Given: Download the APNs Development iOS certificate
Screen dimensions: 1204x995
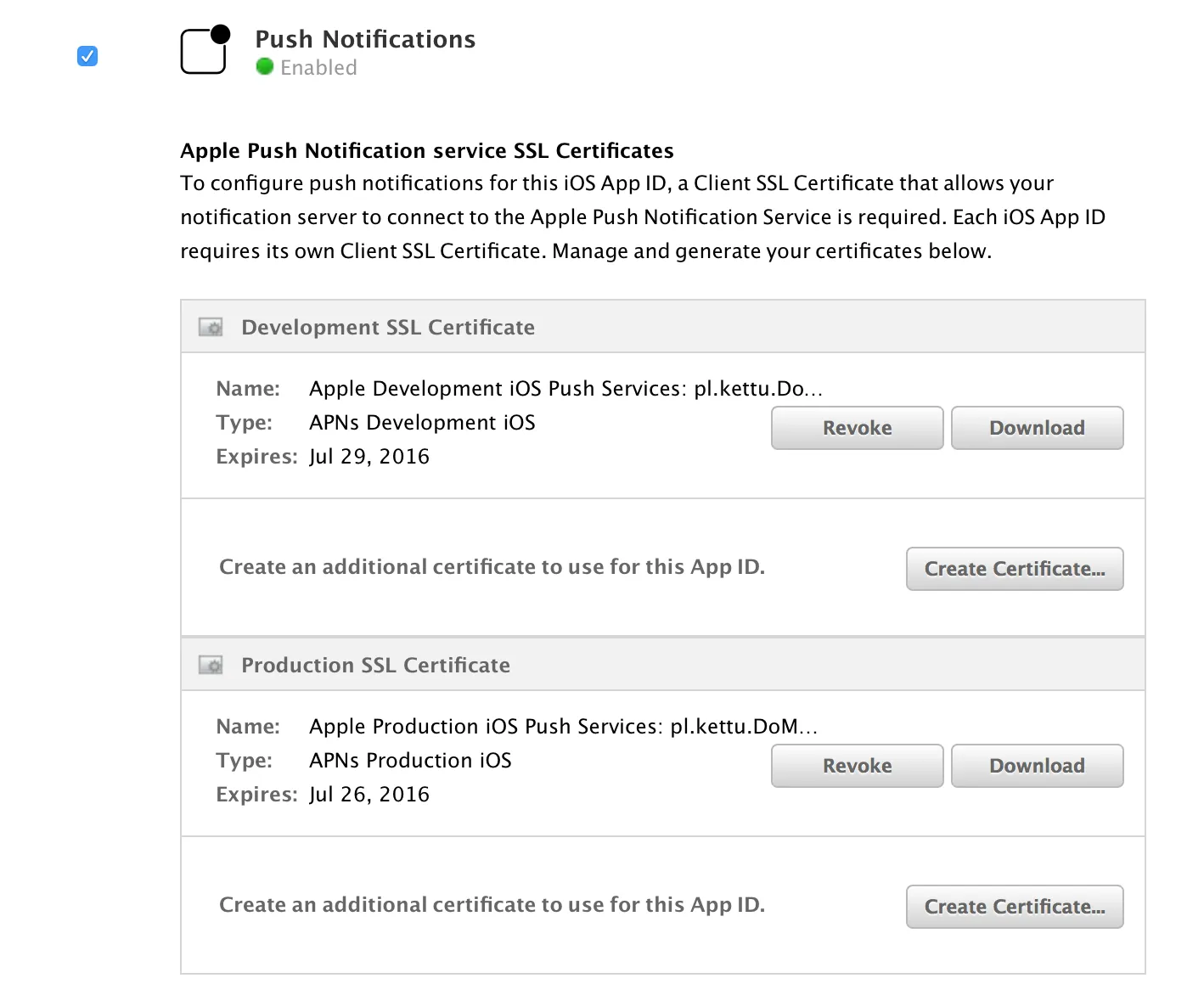Looking at the screenshot, I should [1037, 428].
